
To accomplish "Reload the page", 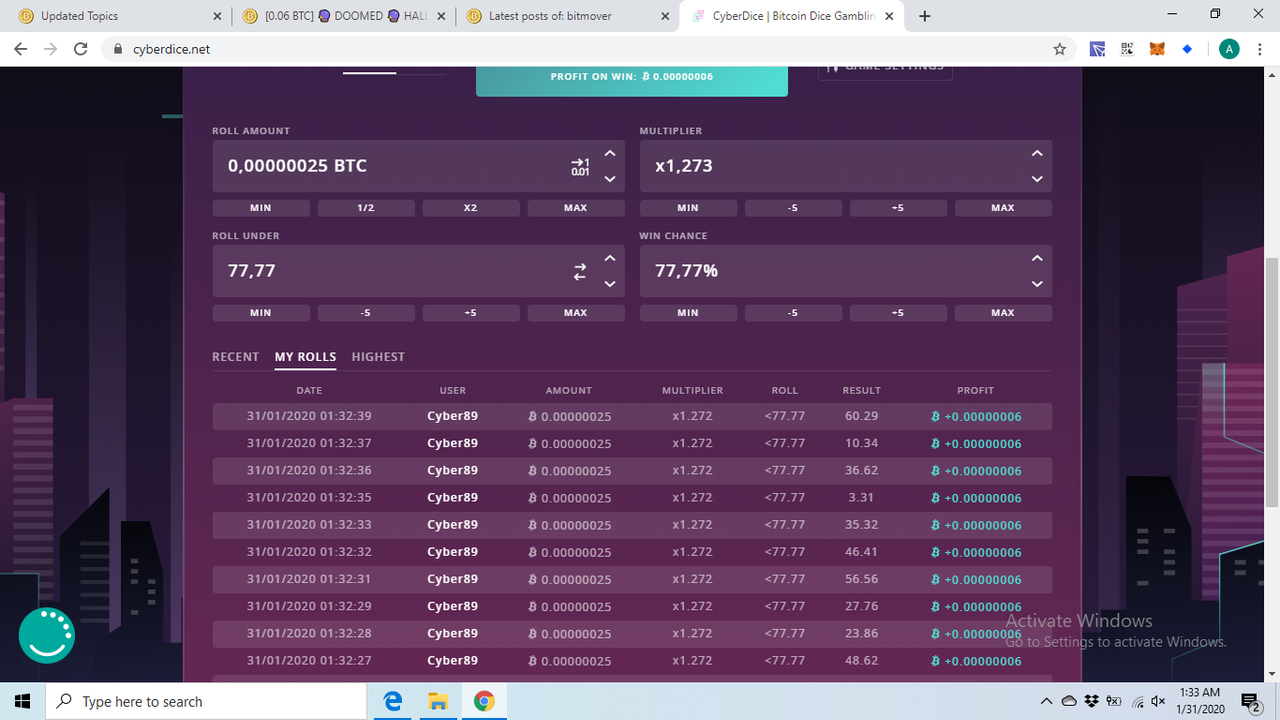I will point(81,49).
